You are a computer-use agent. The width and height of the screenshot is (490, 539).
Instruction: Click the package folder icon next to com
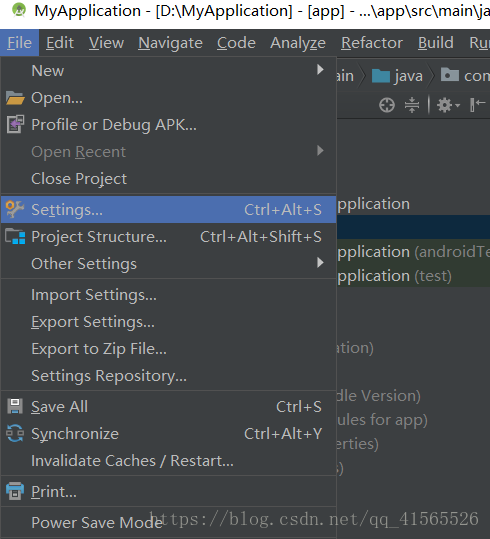(450, 75)
